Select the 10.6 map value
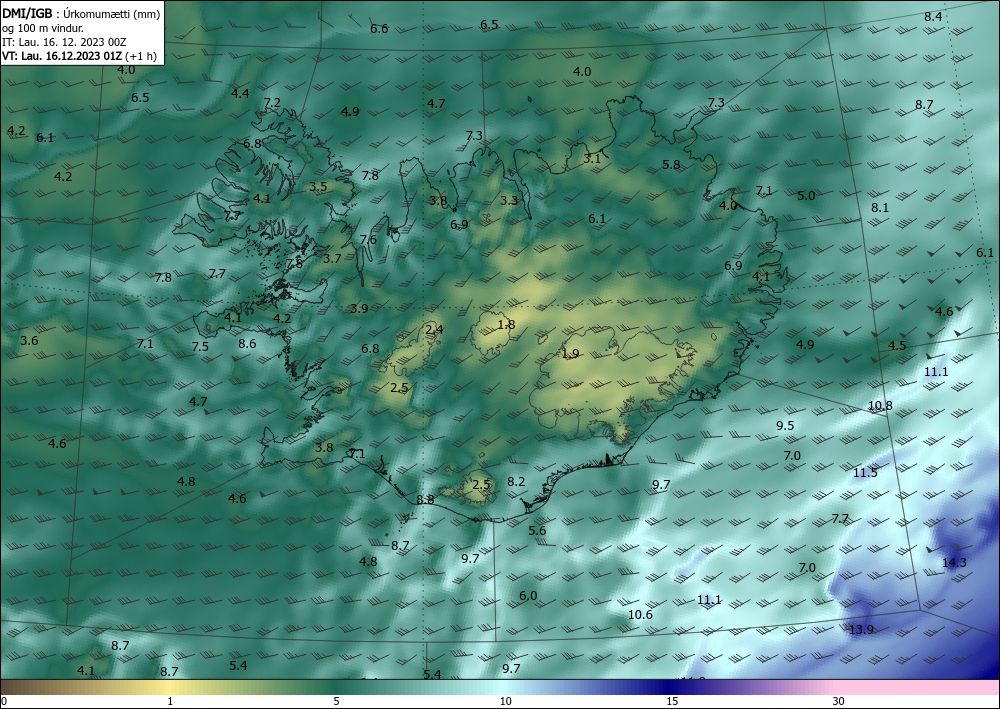1000x709 pixels. (640, 615)
